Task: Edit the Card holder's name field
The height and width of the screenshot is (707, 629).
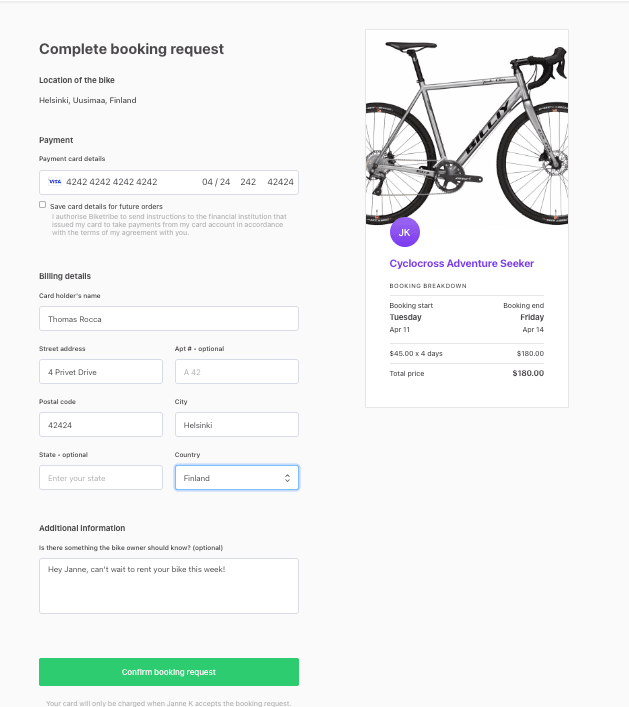Action: coord(169,319)
